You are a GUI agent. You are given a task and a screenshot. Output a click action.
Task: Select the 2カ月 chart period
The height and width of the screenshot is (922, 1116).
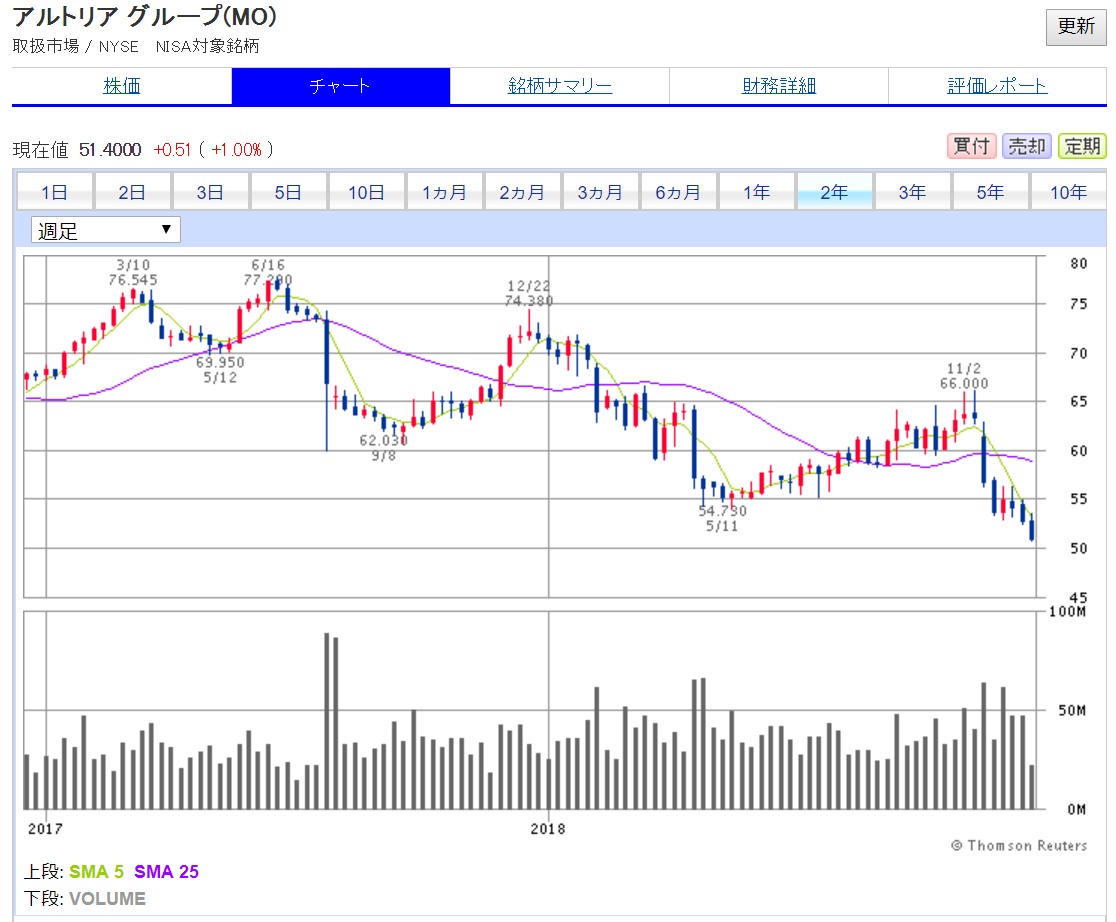(522, 192)
